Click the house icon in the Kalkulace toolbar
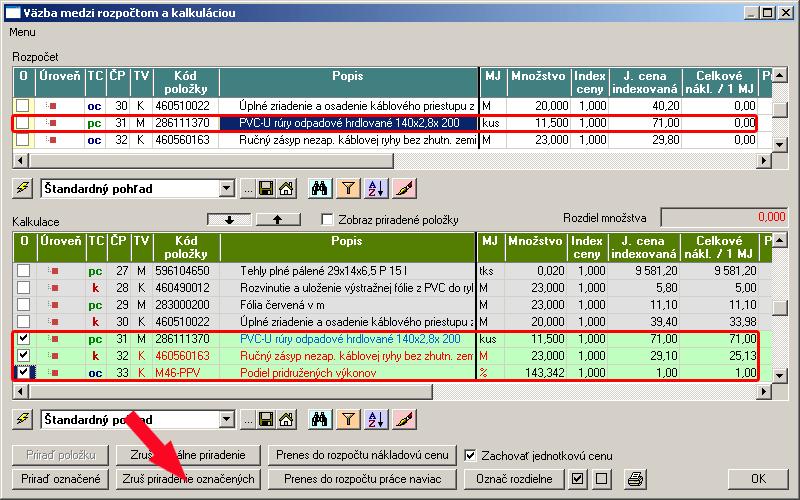The height and width of the screenshot is (500, 800). [286, 420]
